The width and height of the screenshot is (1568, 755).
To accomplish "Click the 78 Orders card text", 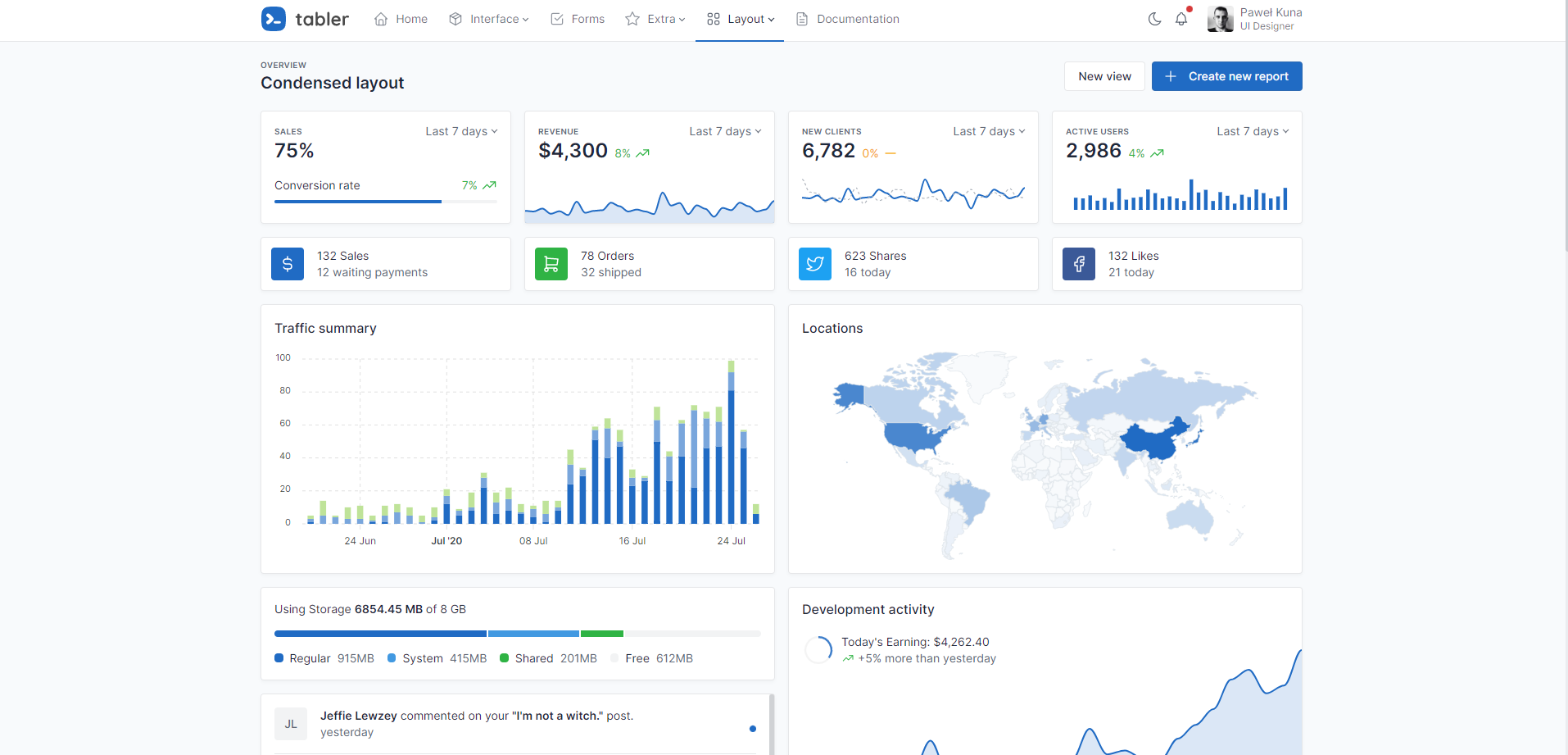I will 607,256.
